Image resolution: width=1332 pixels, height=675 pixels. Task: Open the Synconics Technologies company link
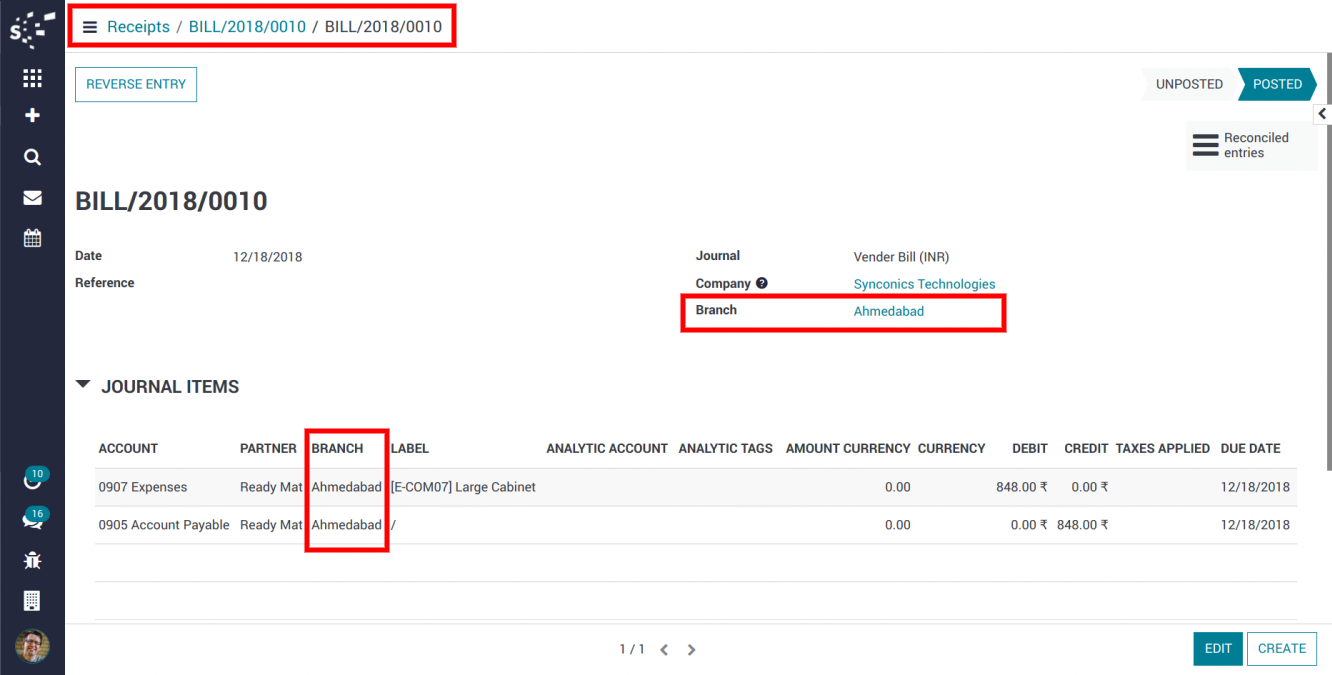coord(924,284)
